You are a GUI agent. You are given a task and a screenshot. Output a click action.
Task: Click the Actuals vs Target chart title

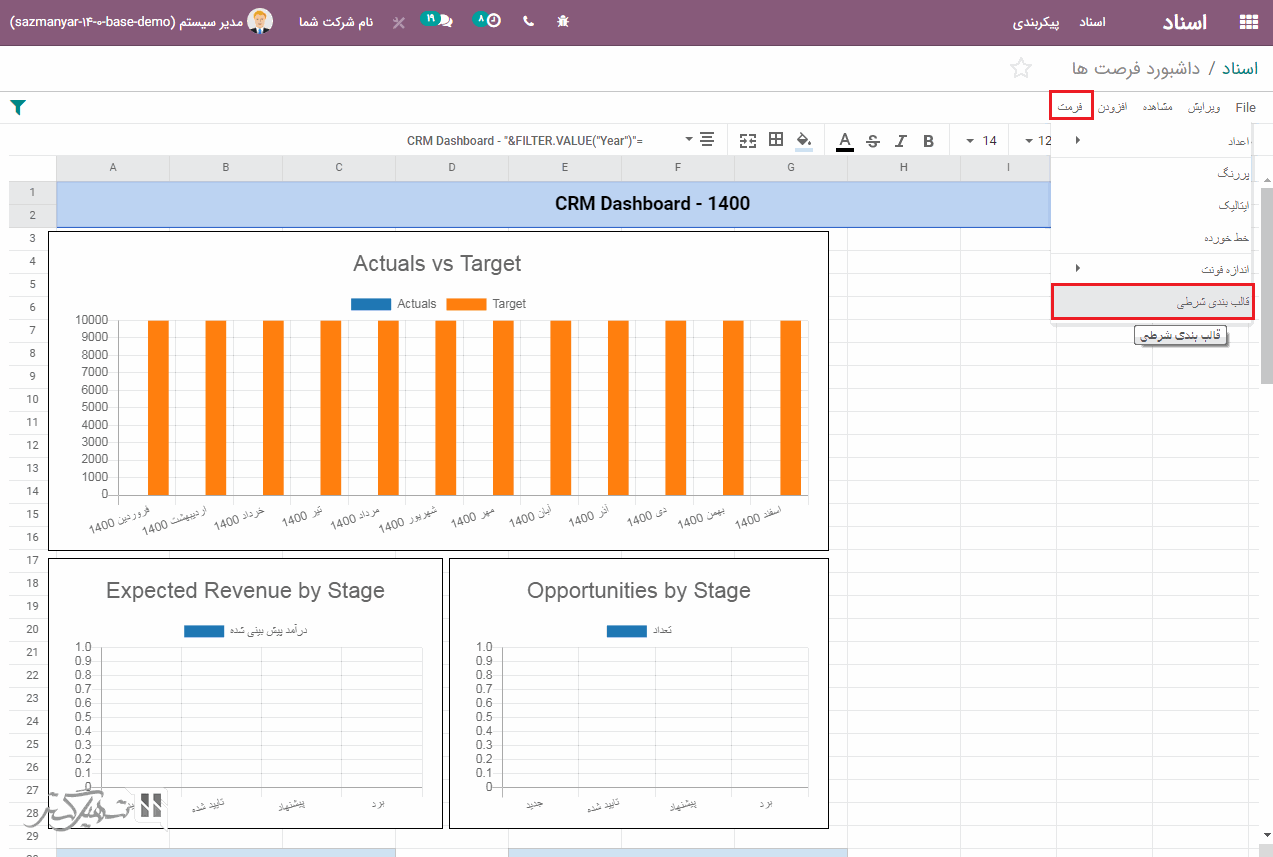click(437, 264)
